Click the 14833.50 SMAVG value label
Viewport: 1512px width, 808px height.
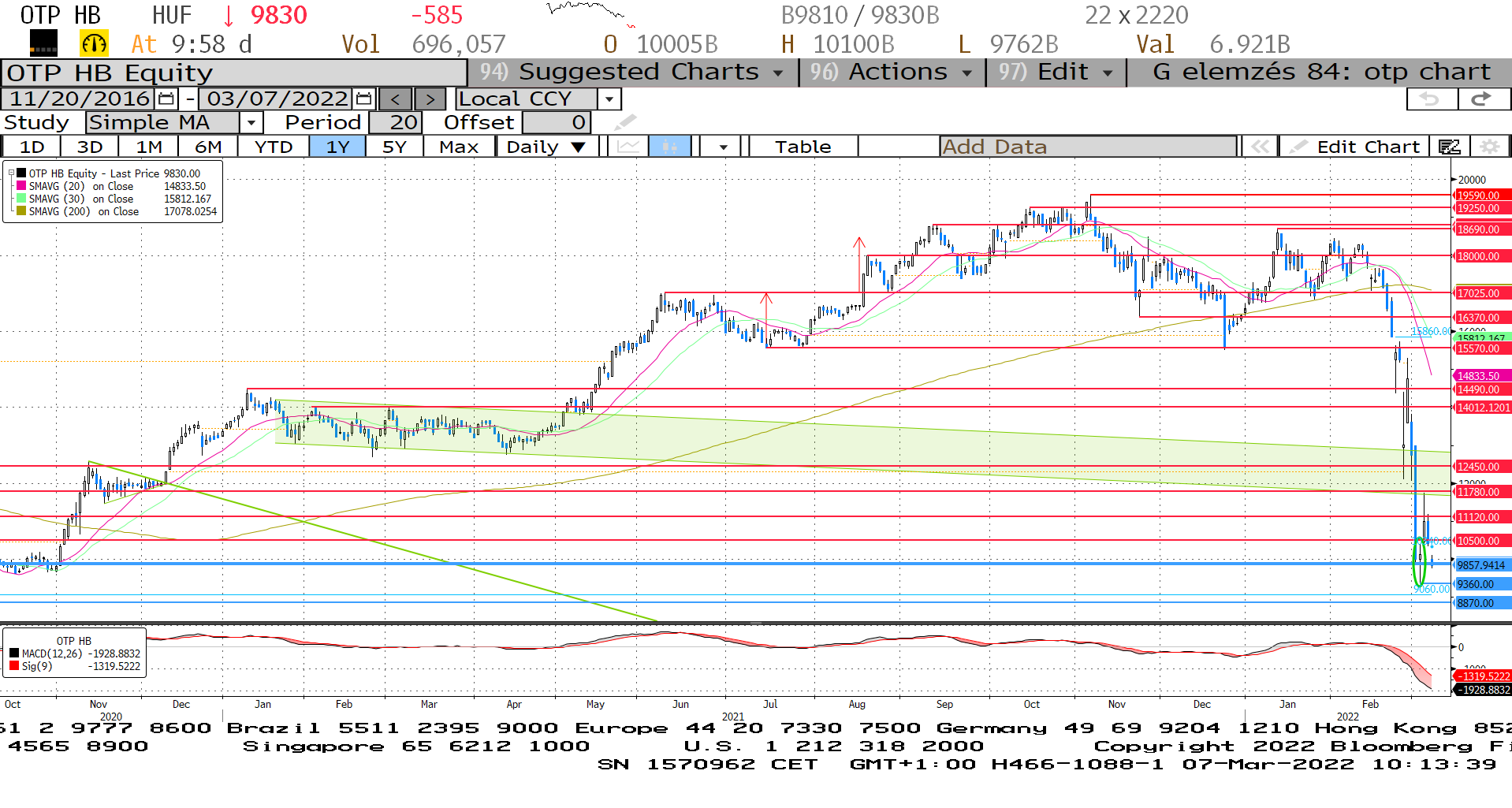click(1482, 377)
